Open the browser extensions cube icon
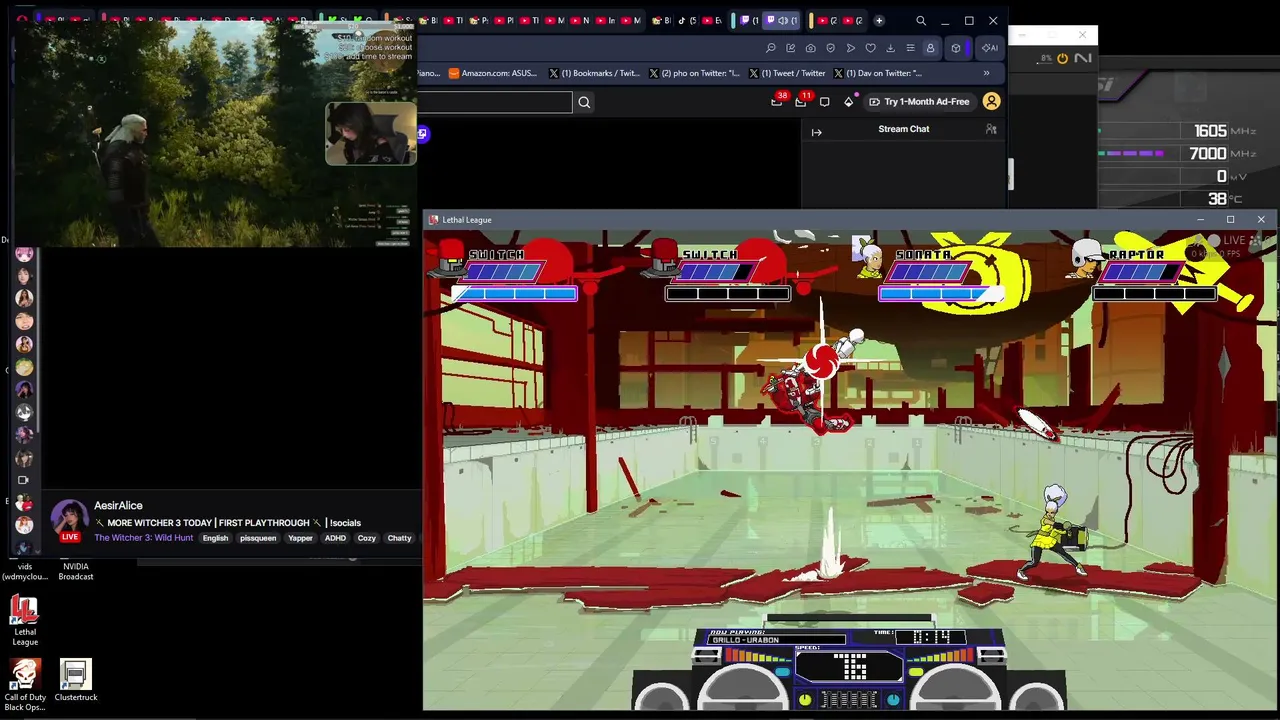This screenshot has width=1280, height=720. [x=956, y=48]
